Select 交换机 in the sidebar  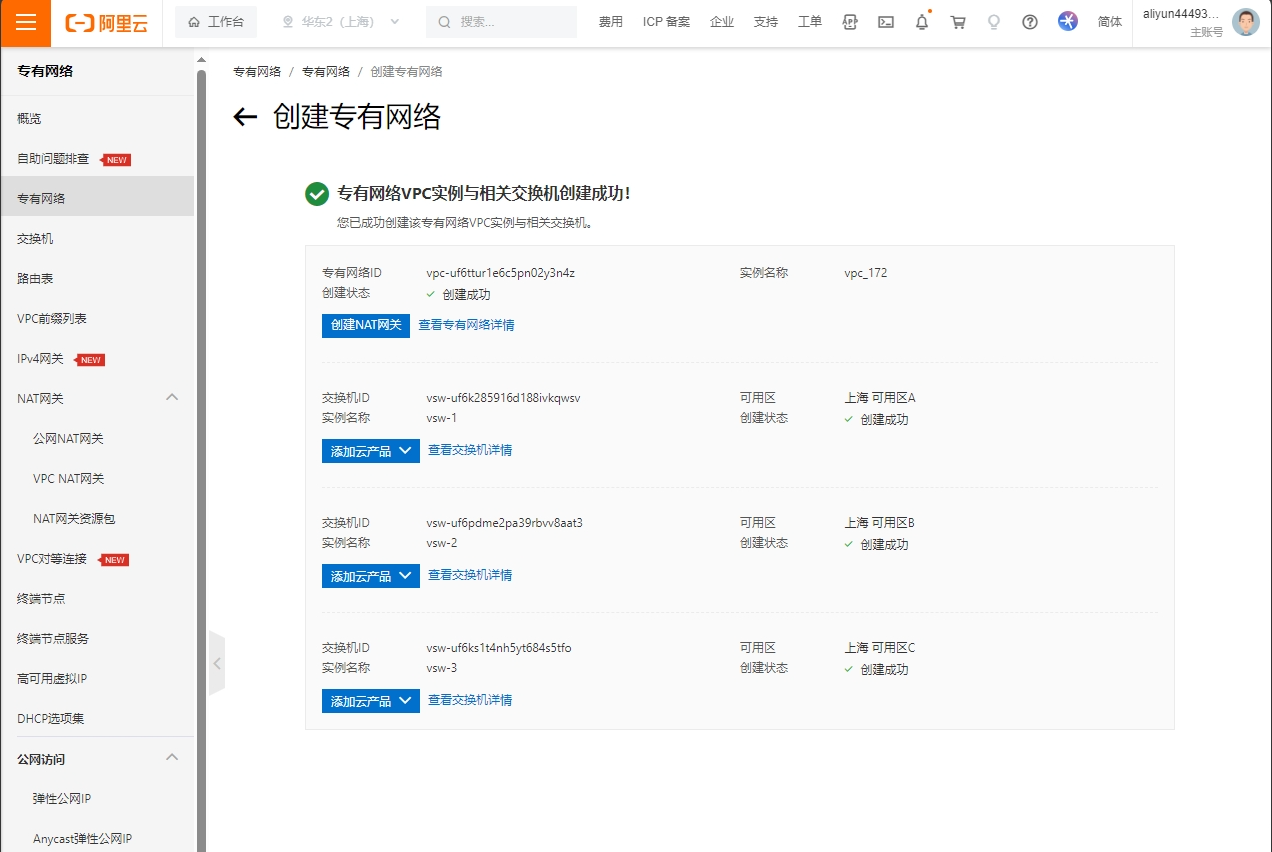(36, 239)
